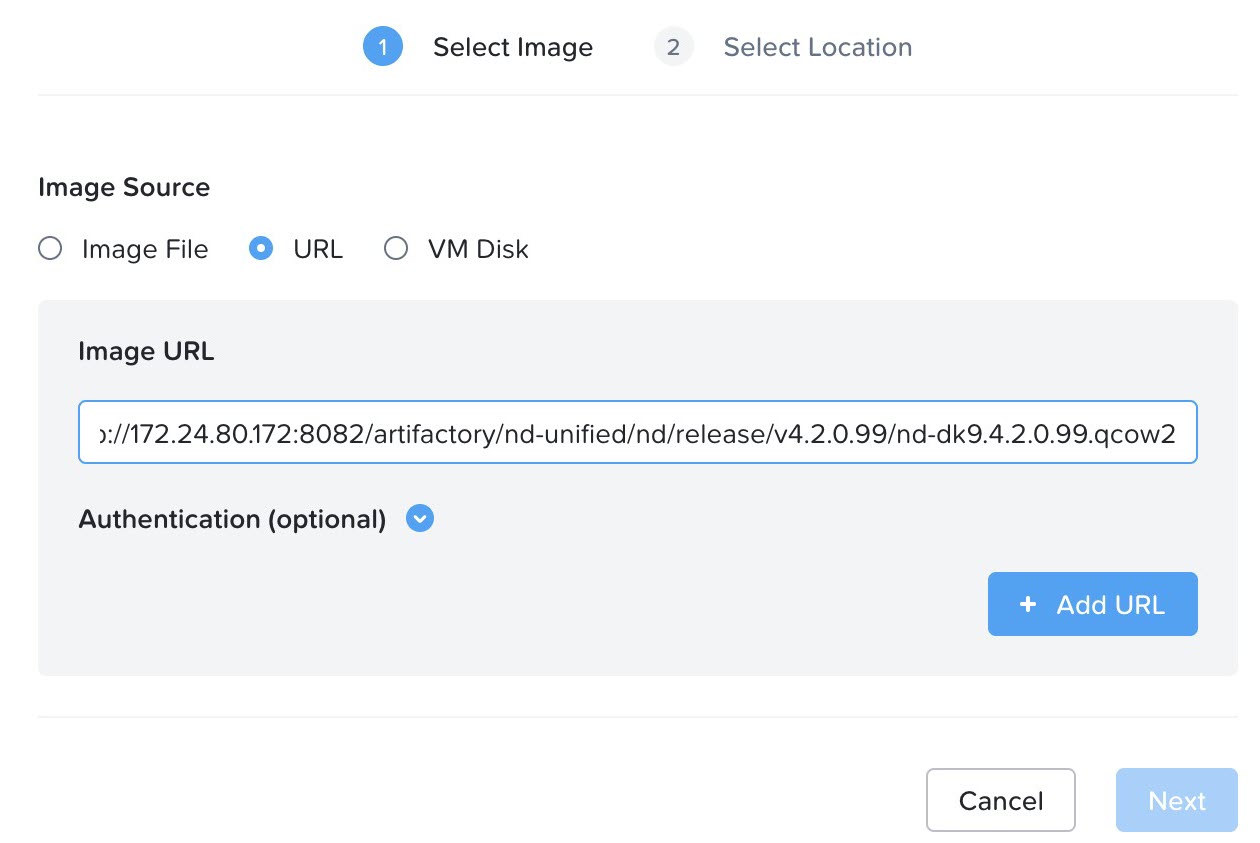
Task: Click the VM Disk label text
Action: coord(478,249)
